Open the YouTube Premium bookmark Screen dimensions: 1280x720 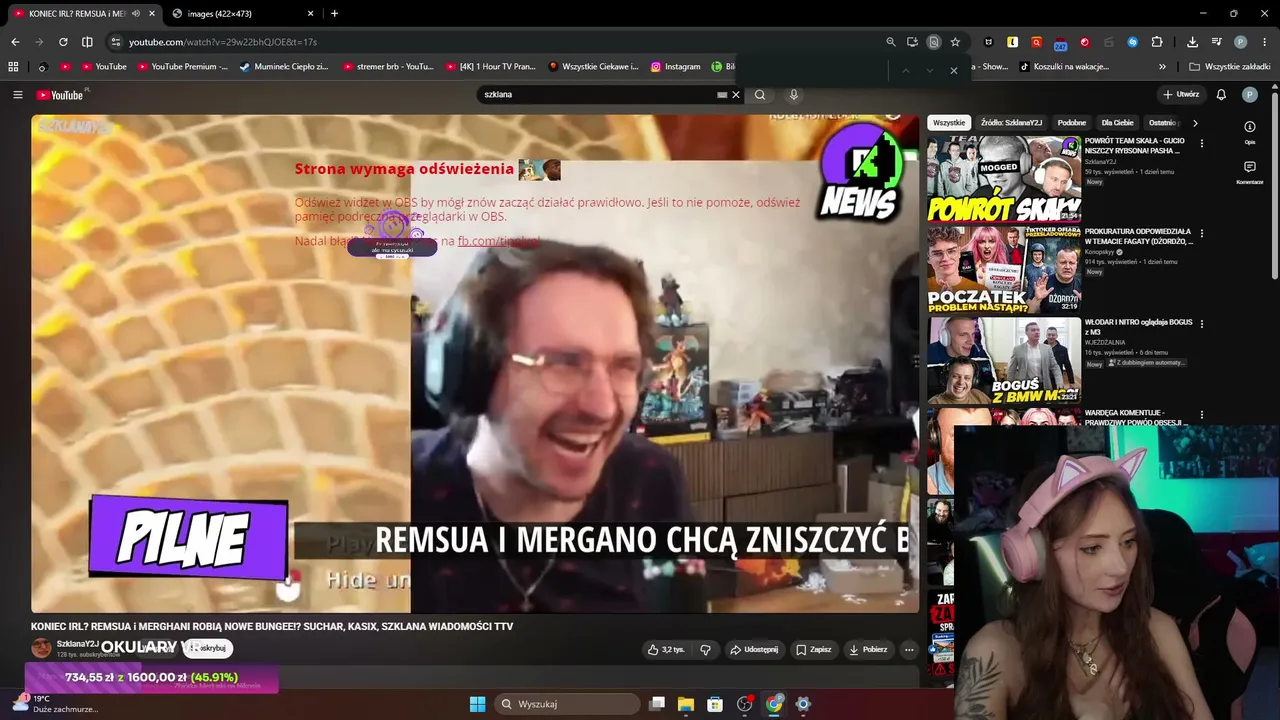point(183,67)
